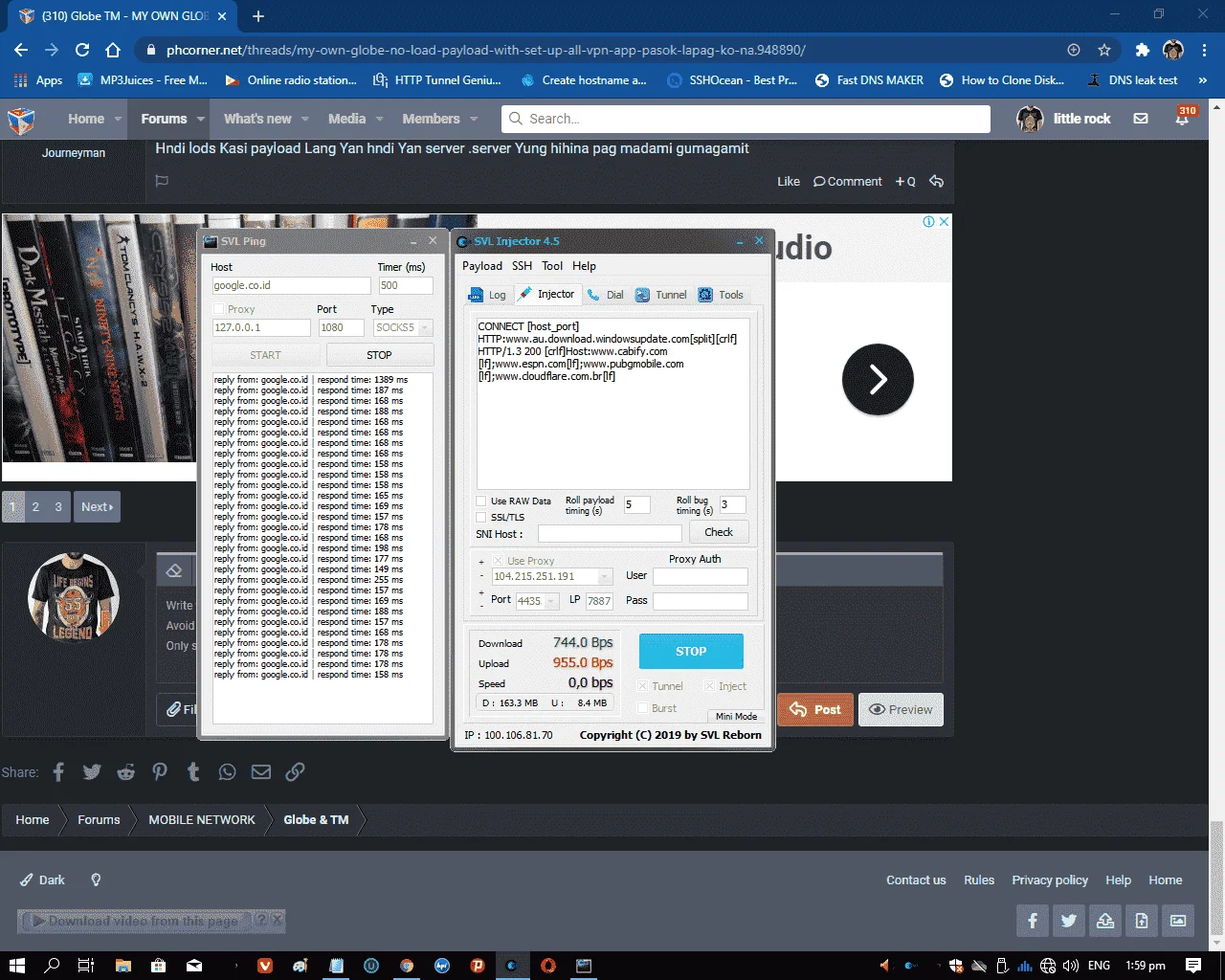Share the thread on Facebook
This screenshot has height=980, width=1225.
(x=58, y=771)
